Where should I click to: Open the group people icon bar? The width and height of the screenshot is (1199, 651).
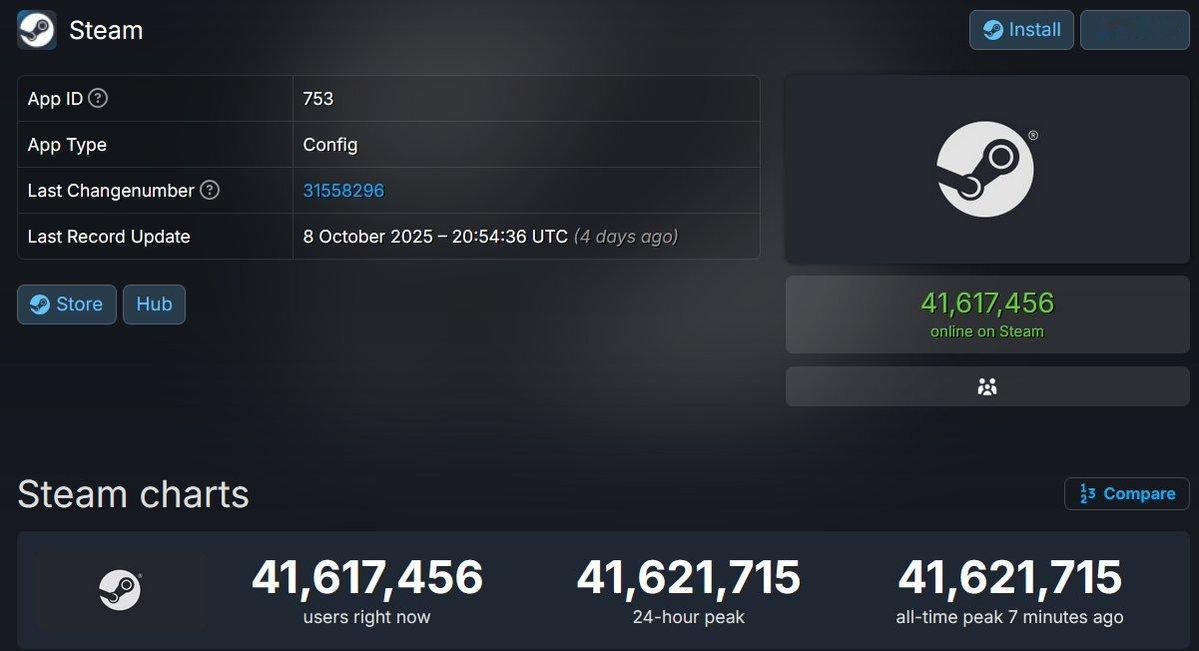click(987, 386)
